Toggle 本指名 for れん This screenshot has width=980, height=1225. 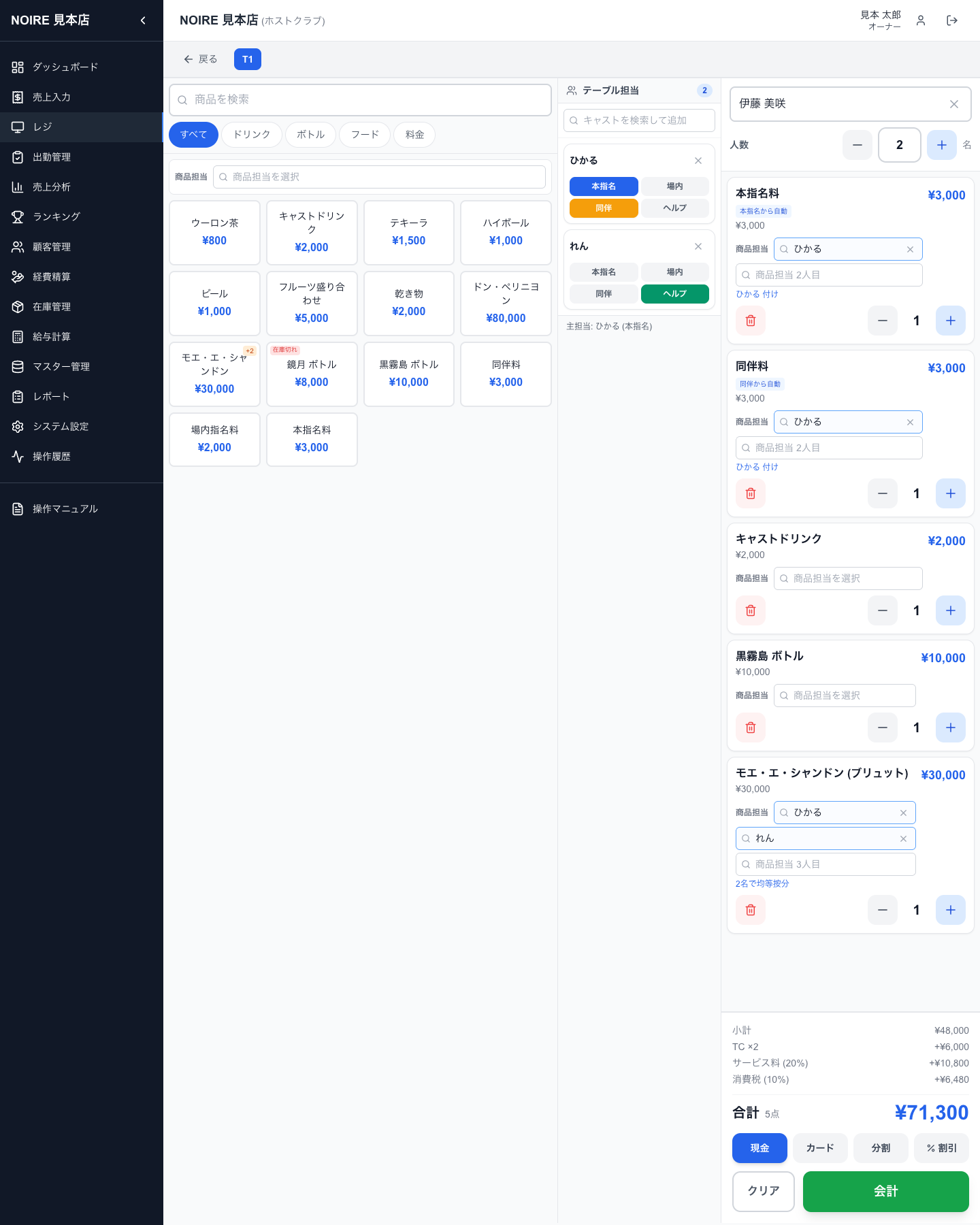pos(604,272)
